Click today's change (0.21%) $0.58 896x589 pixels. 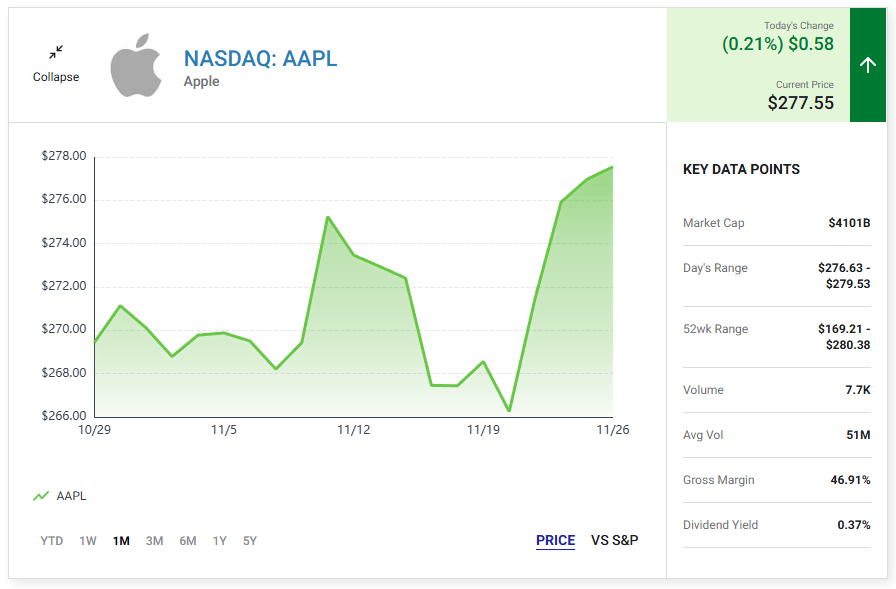tap(778, 44)
